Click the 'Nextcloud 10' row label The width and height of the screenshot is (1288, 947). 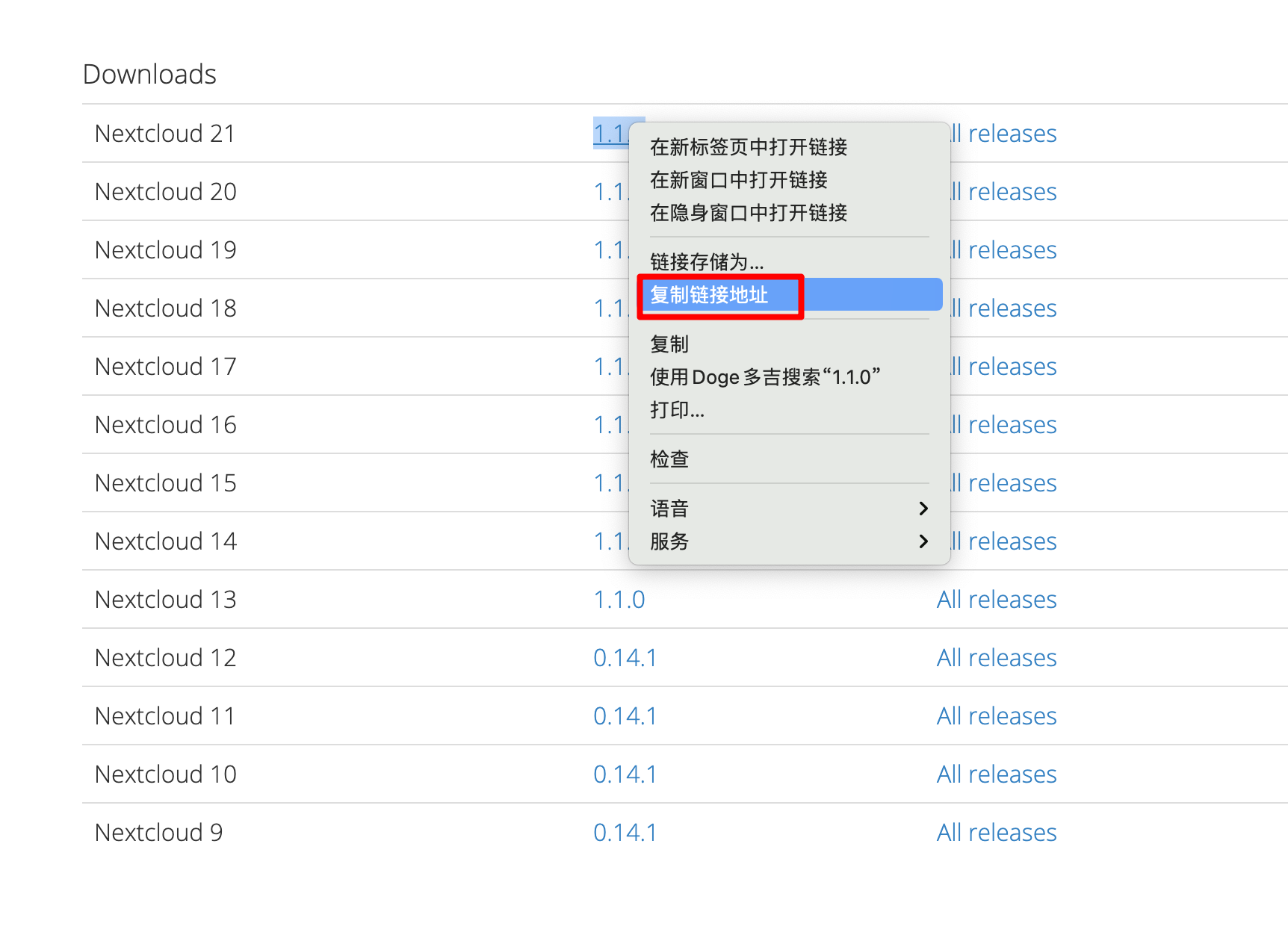coord(166,774)
